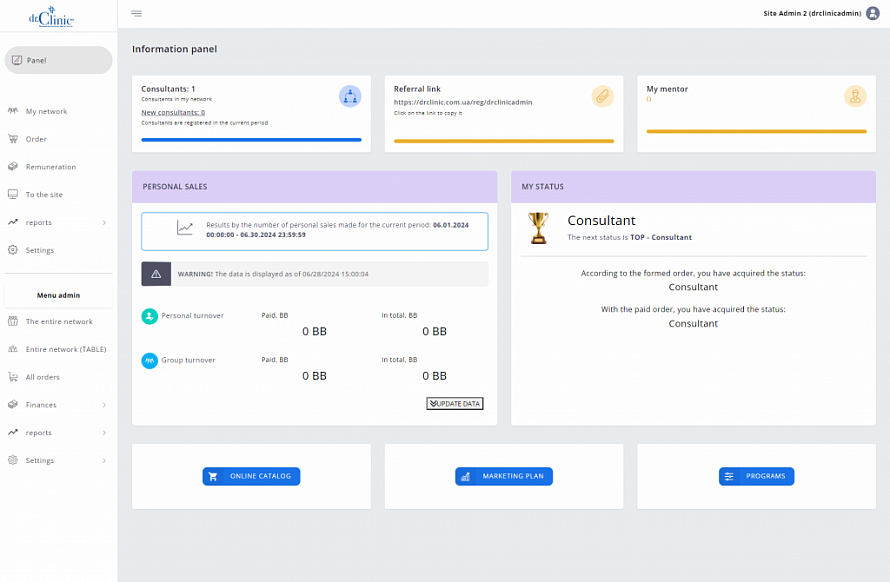This screenshot has height=582, width=890.
Task: Click the consultants network icon in card
Action: coord(350,96)
